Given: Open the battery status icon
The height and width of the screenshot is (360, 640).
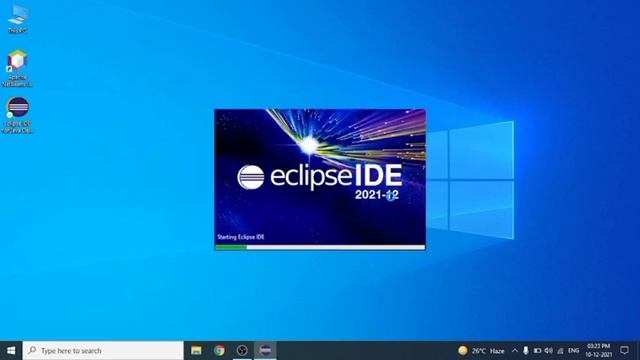Looking at the screenshot, I should [x=537, y=351].
